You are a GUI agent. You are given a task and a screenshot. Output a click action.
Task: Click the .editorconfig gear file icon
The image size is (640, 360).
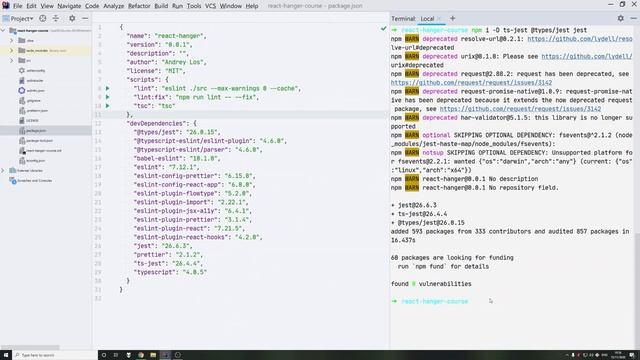[x=22, y=71]
